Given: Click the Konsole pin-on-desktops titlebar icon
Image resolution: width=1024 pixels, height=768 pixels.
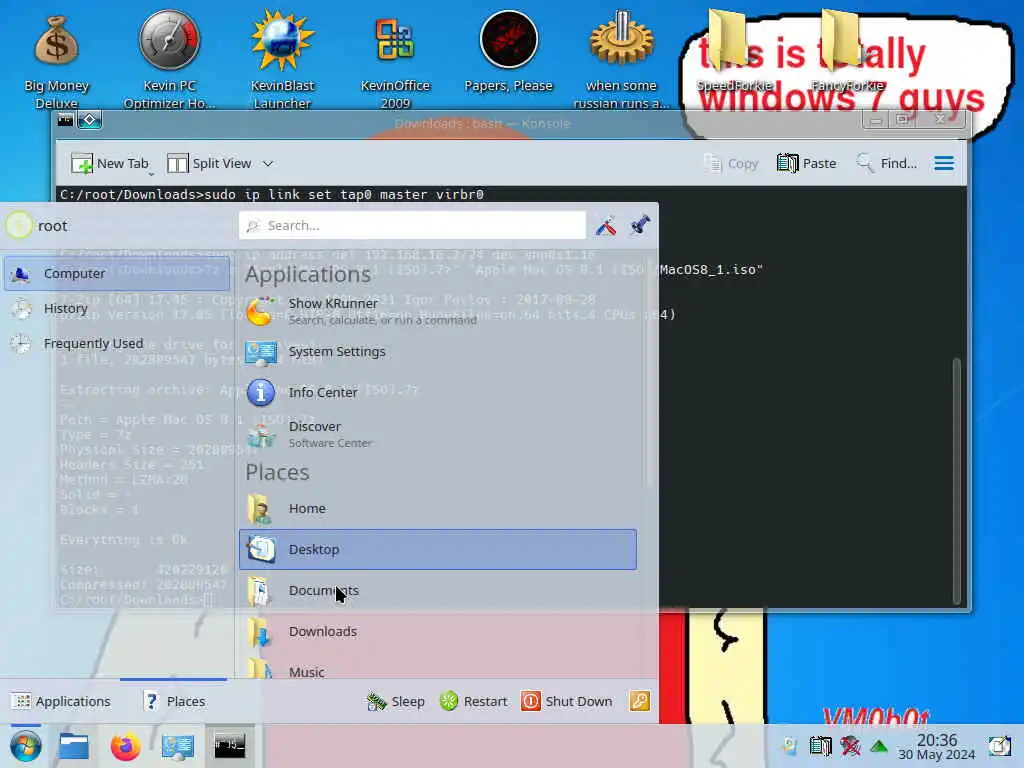Looking at the screenshot, I should (90, 120).
